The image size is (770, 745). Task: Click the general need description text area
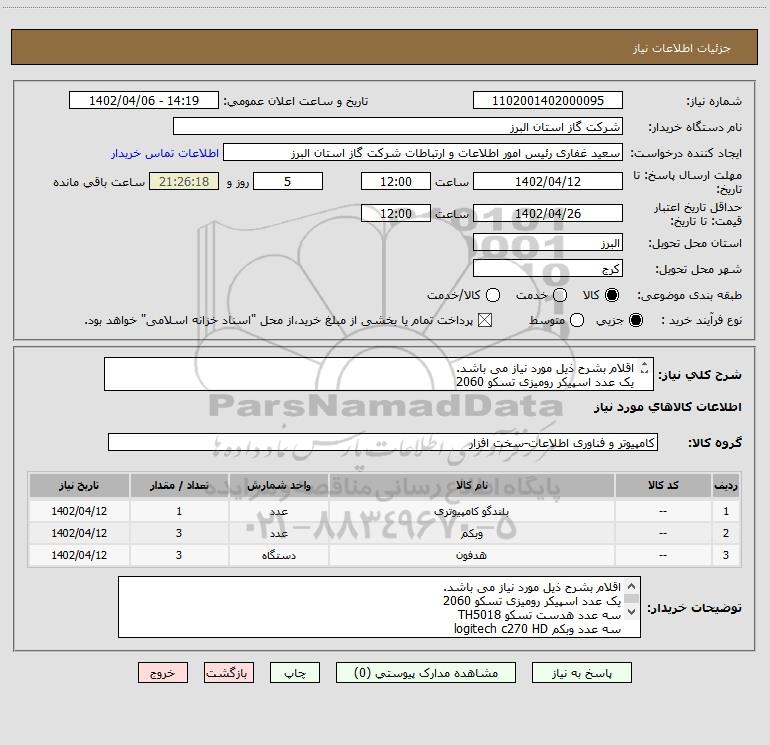[379, 374]
